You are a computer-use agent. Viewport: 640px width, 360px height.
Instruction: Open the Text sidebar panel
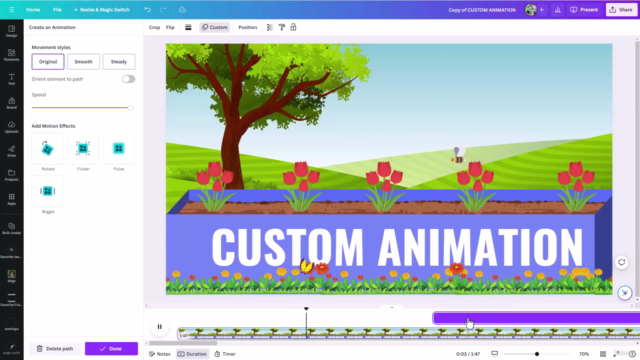tap(11, 79)
